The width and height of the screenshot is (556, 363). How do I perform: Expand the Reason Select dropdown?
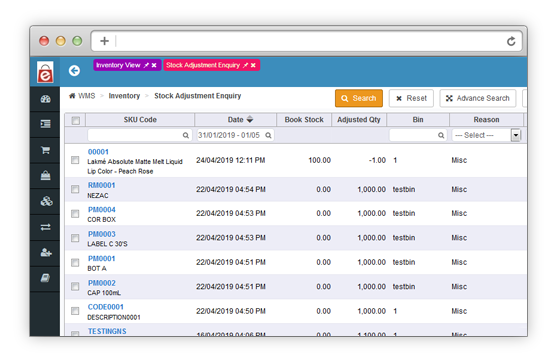click(x=486, y=135)
